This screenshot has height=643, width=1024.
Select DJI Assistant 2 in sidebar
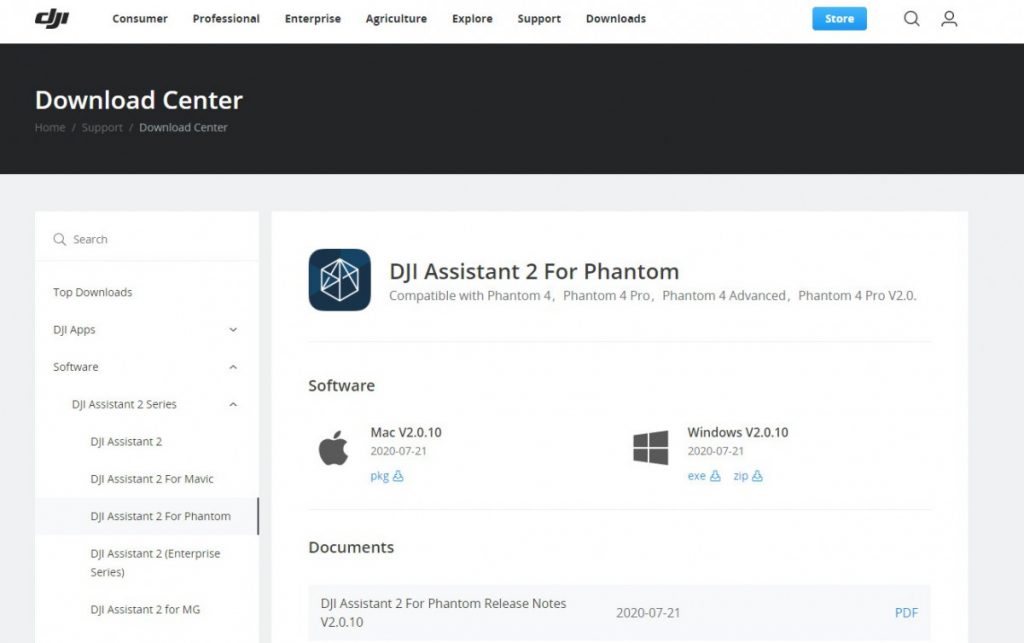coord(126,441)
